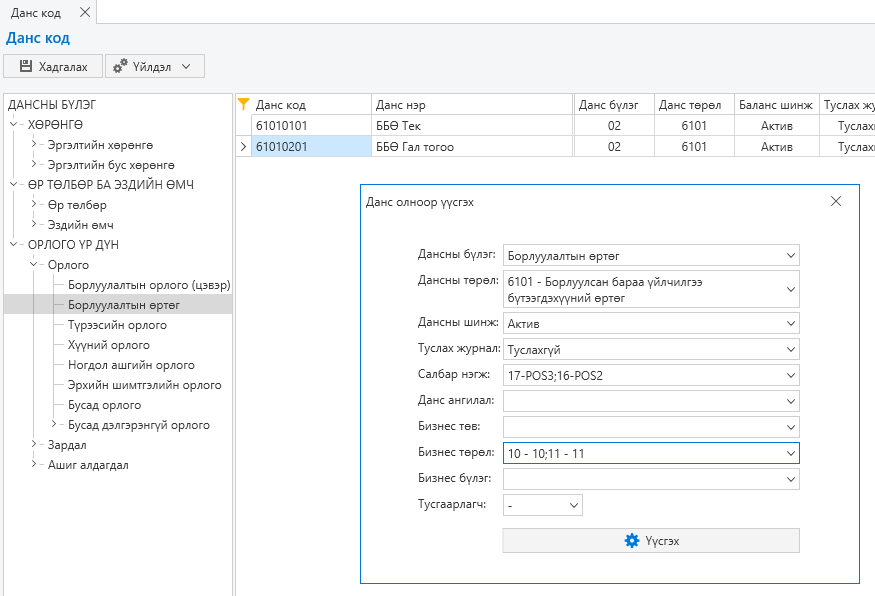The height and width of the screenshot is (596, 875).
Task: Expand the Эргэлтийн хөрөнгө node
Action: click(33, 144)
